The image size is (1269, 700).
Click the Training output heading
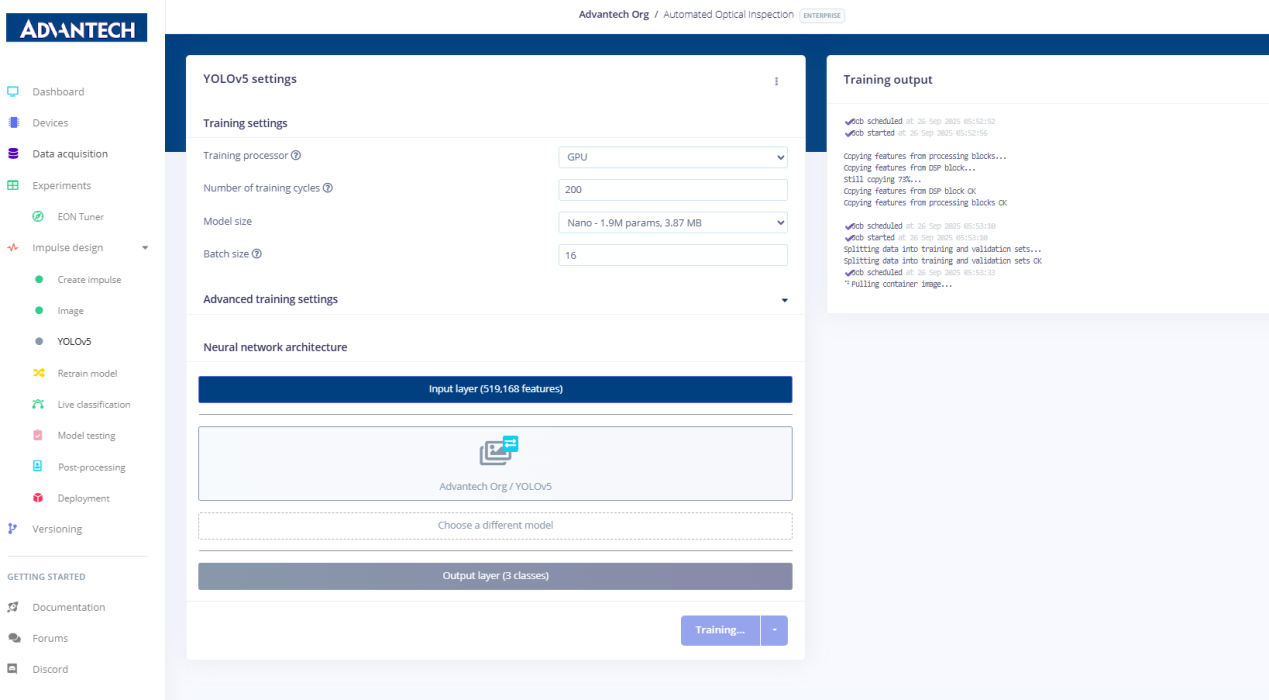click(x=888, y=79)
